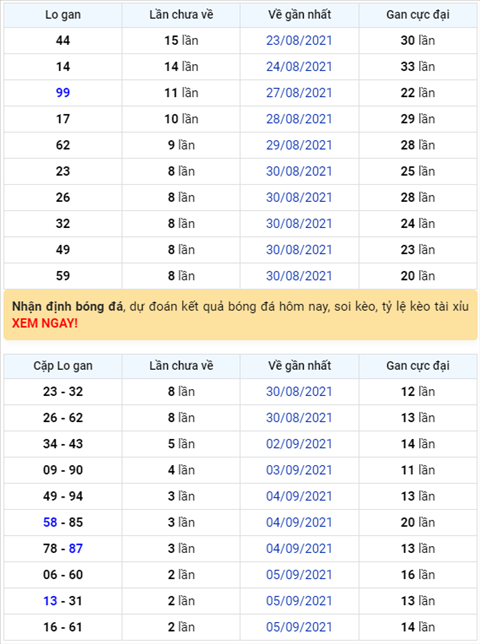Open the 24/08/2021 date for number 14
This screenshot has height=644, width=480.
coord(299,67)
